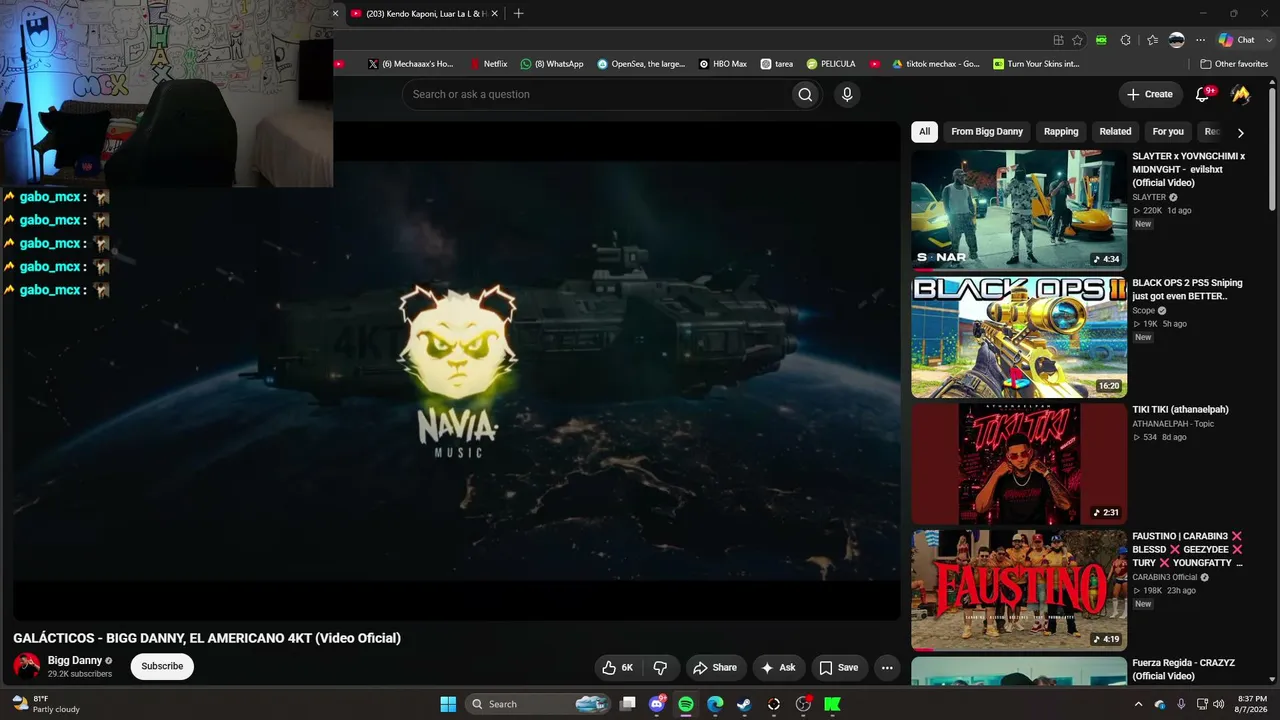Screen dimensions: 1280x720
Task: Activate voice search microphone icon
Action: (847, 94)
